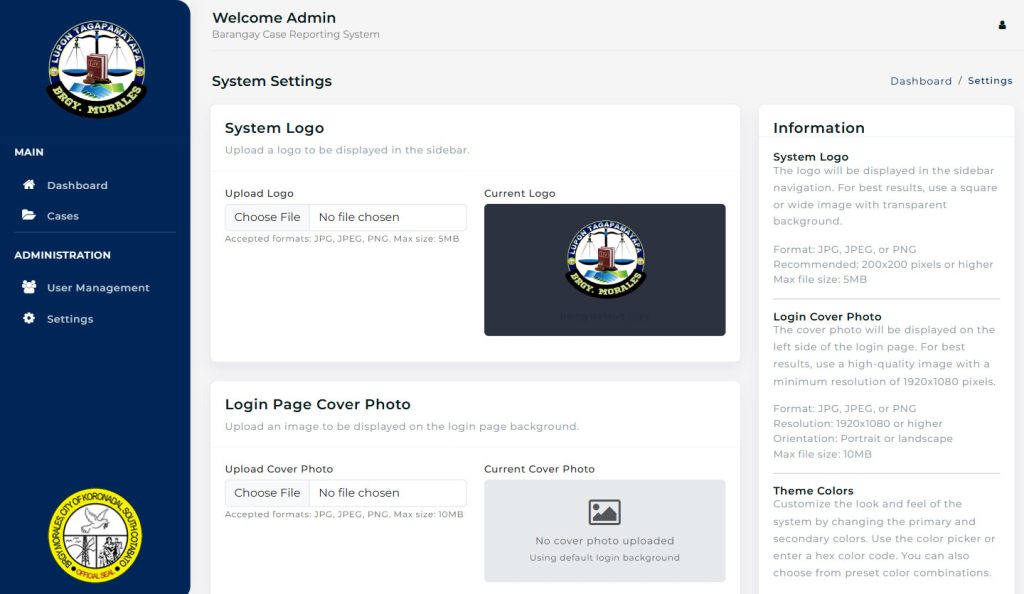This screenshot has height=594, width=1024.
Task: Open the Settings label in the sidebar
Action: click(x=70, y=319)
